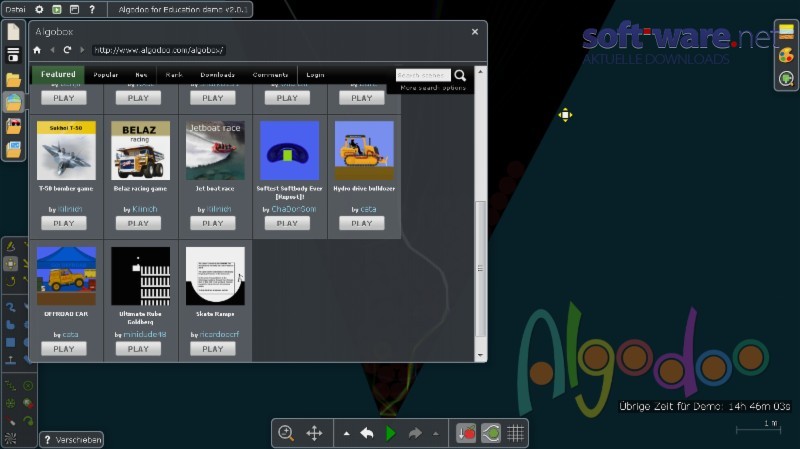Image resolution: width=800 pixels, height=449 pixels.
Task: Switch to the Downloads tab
Action: 217,74
